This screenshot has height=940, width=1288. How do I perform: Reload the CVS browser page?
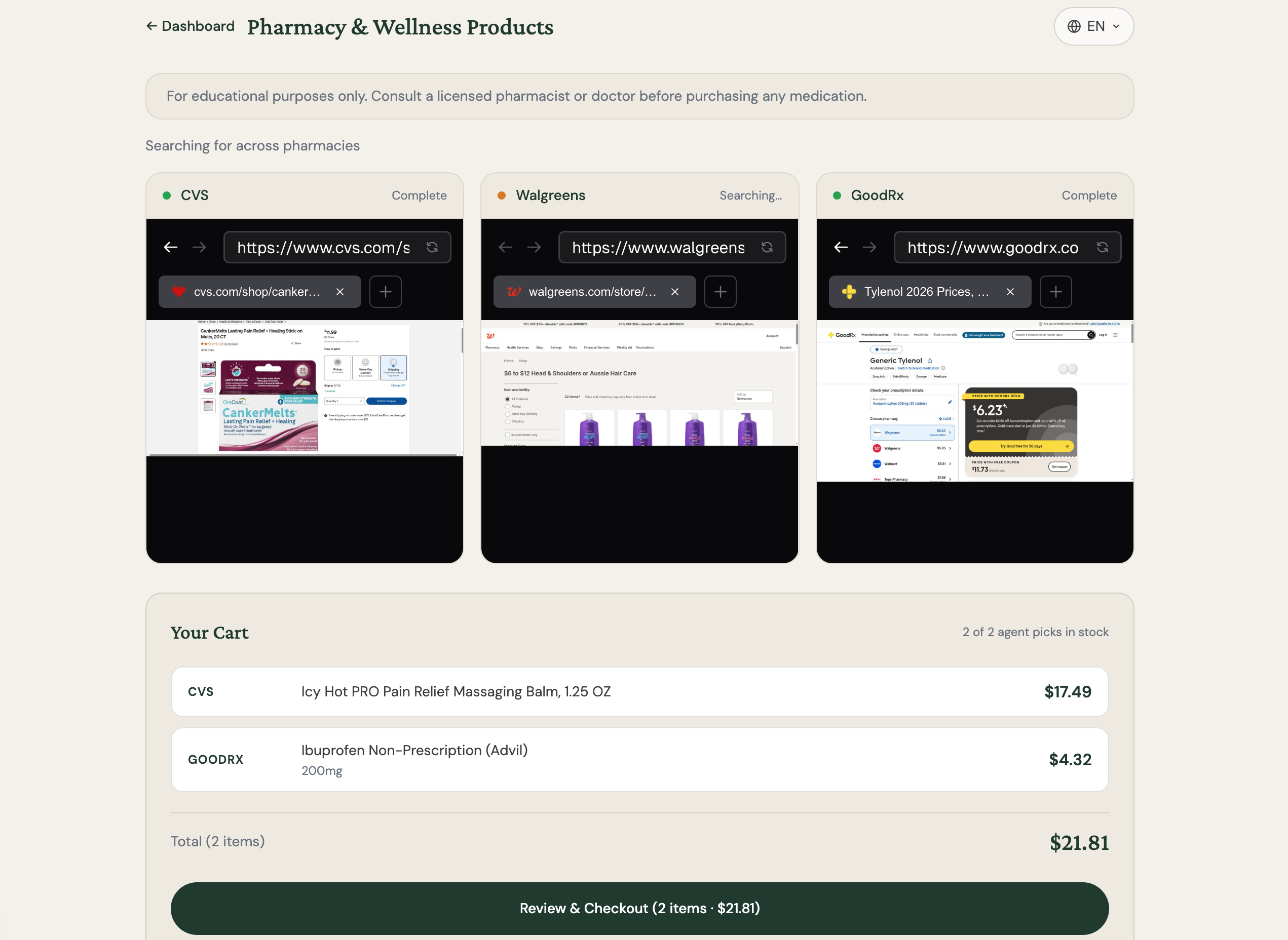coord(432,247)
